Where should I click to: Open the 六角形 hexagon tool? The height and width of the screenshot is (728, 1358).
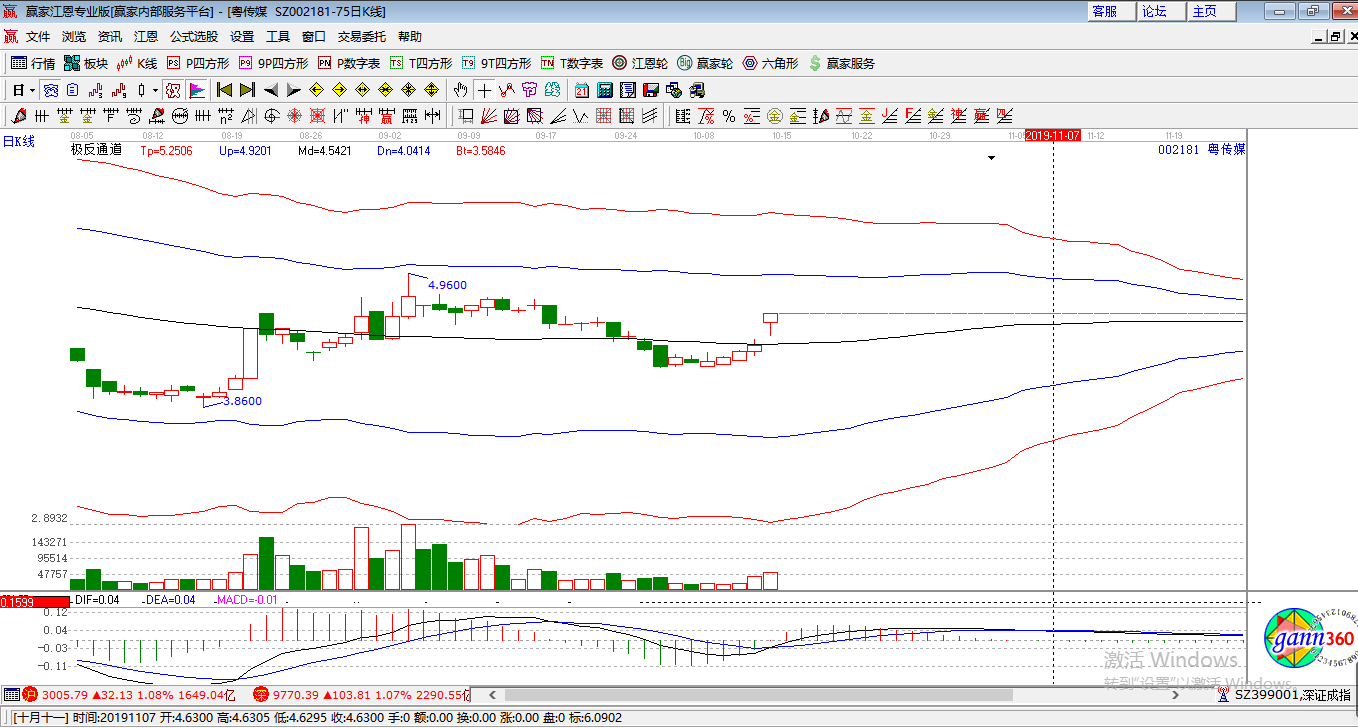(x=770, y=63)
